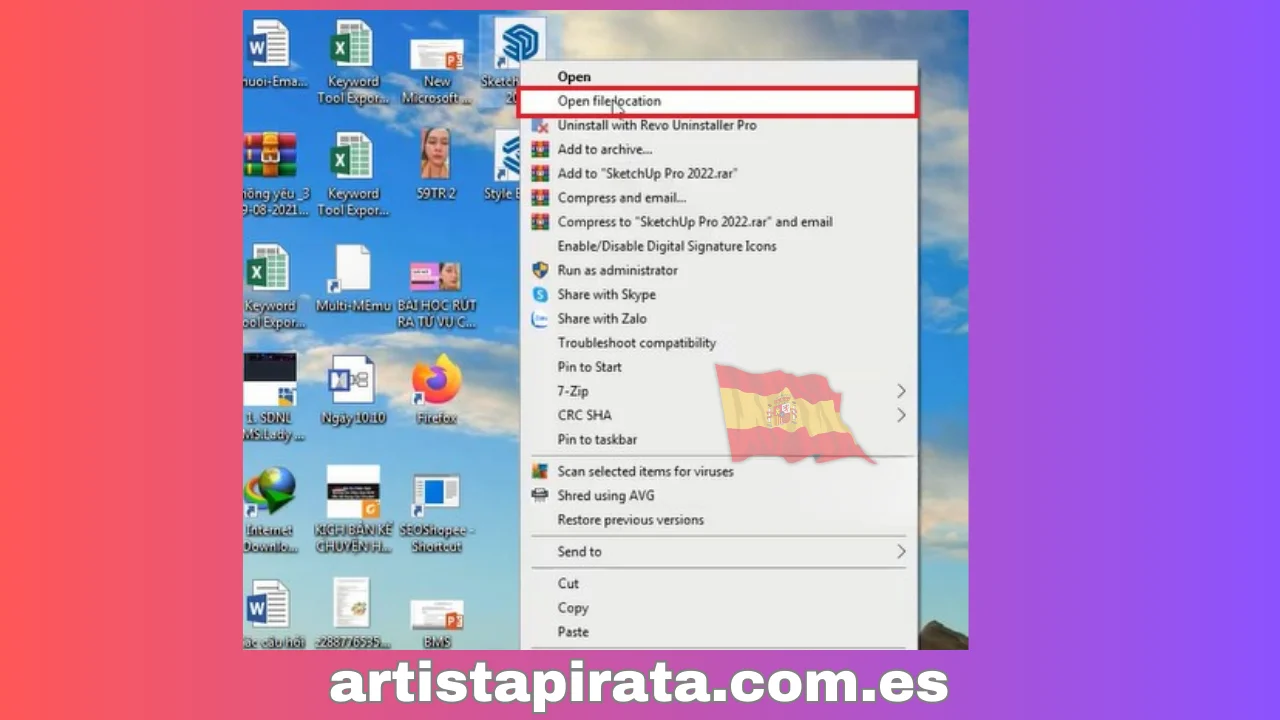Screen dimensions: 1280x720
Task: Select the SEOShopee - Shortcut desktop icon
Action: coord(436,514)
